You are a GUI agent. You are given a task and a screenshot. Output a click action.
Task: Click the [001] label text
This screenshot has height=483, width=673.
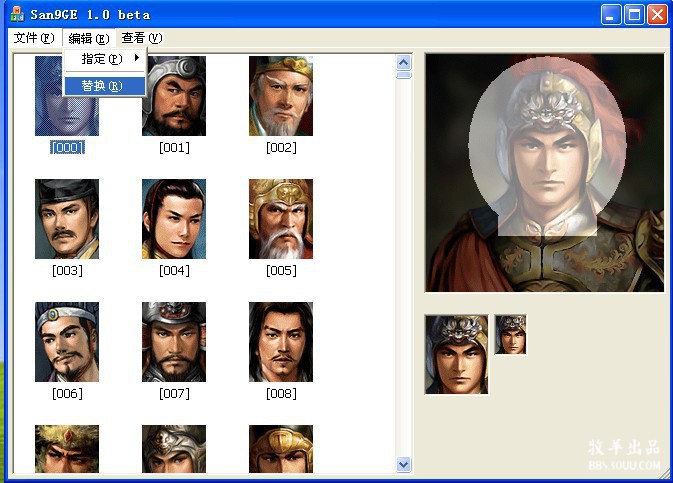174,148
